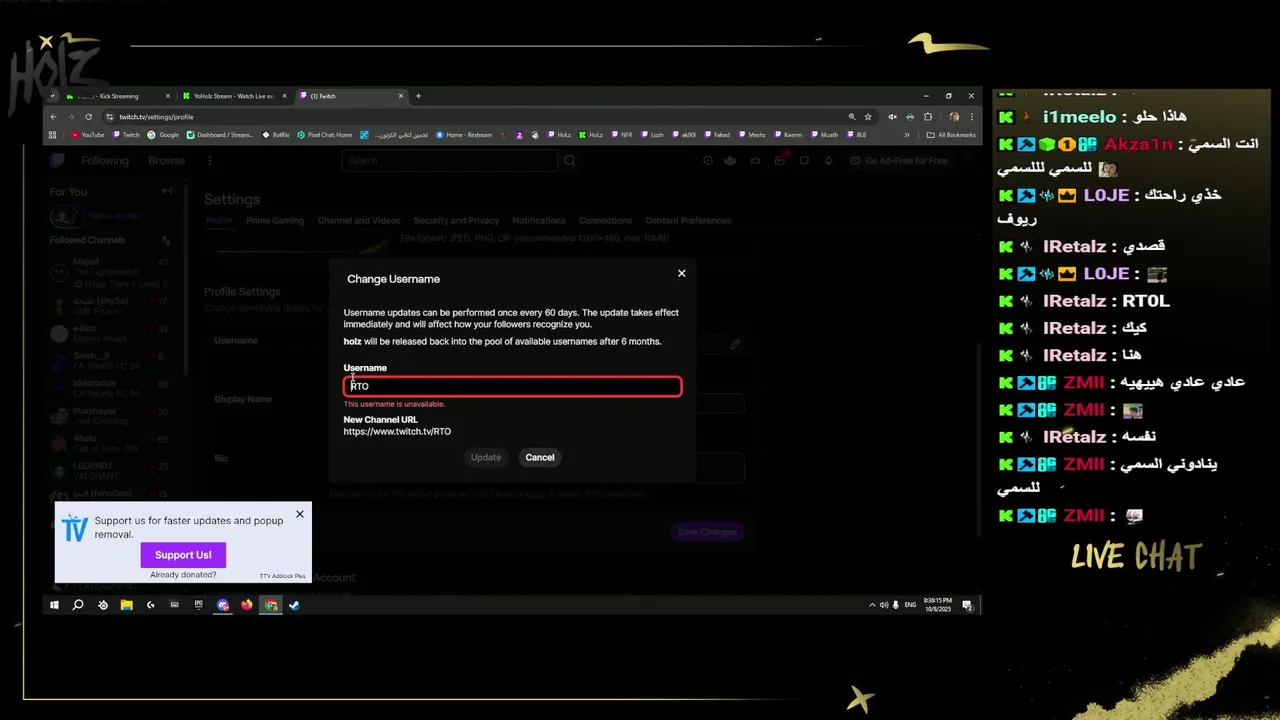Open File Explorer from the taskbar
Screen dimensions: 1280x720
(x=126, y=605)
